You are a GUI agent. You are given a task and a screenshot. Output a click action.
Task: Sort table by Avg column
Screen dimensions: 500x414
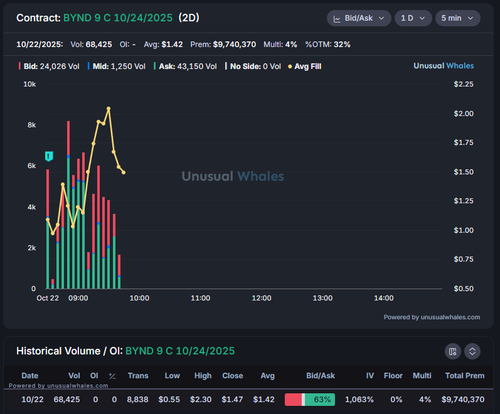[267, 376]
